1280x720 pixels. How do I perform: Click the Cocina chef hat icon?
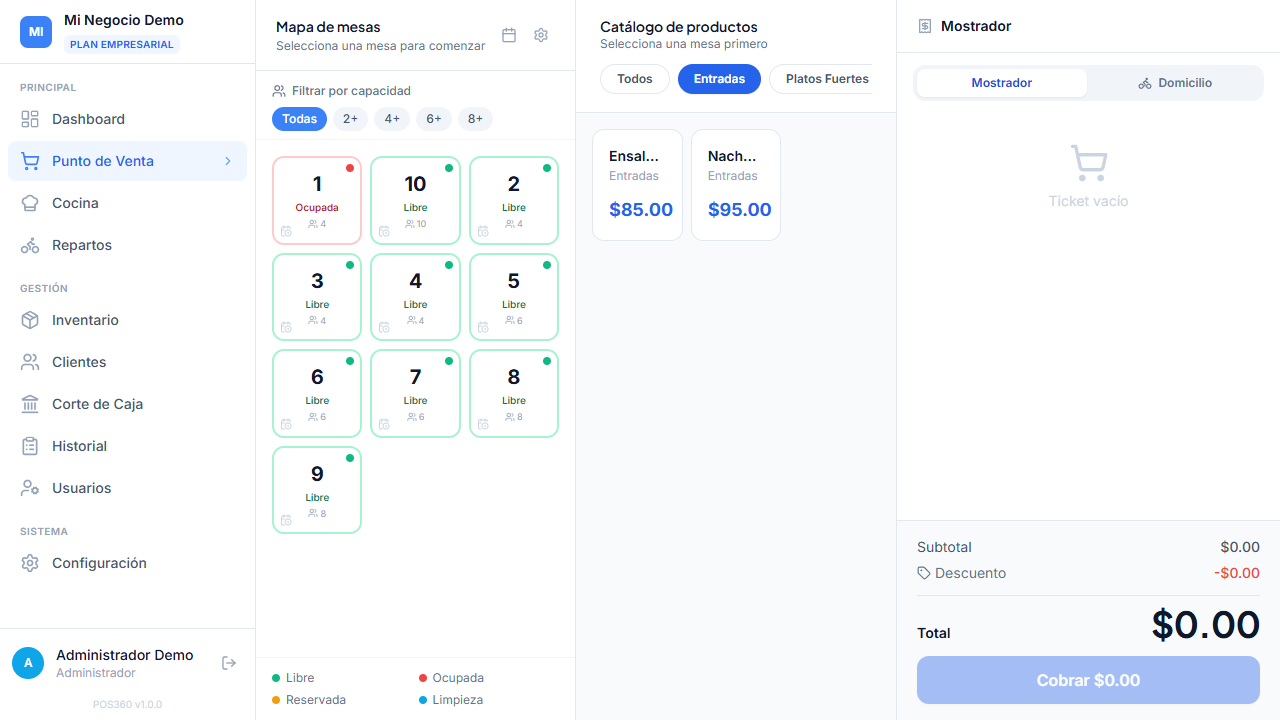(x=30, y=203)
